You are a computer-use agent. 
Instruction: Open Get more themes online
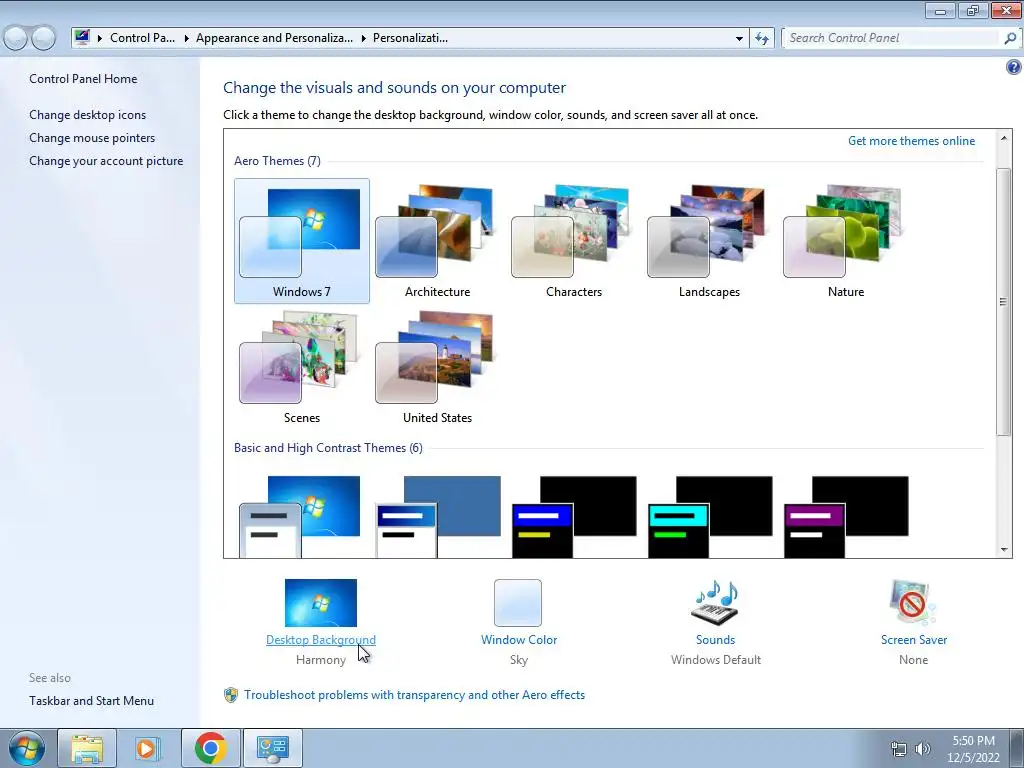click(x=911, y=141)
